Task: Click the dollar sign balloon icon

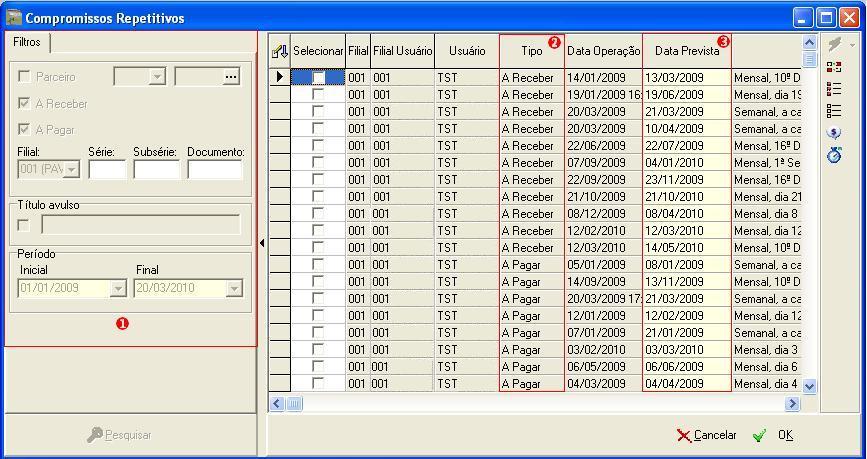Action: tap(834, 133)
